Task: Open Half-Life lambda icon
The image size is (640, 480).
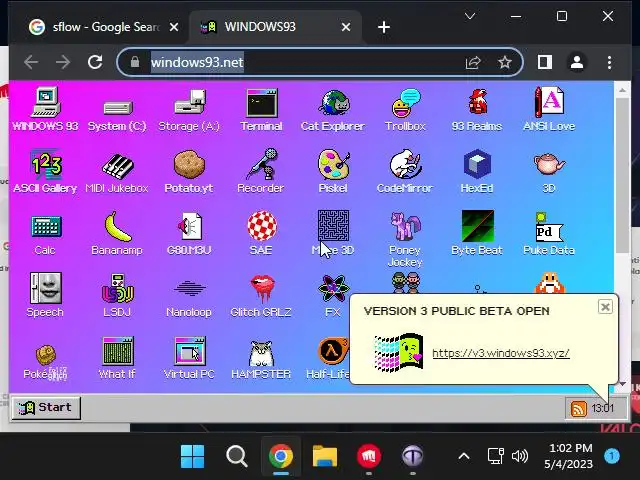Action: 333,351
